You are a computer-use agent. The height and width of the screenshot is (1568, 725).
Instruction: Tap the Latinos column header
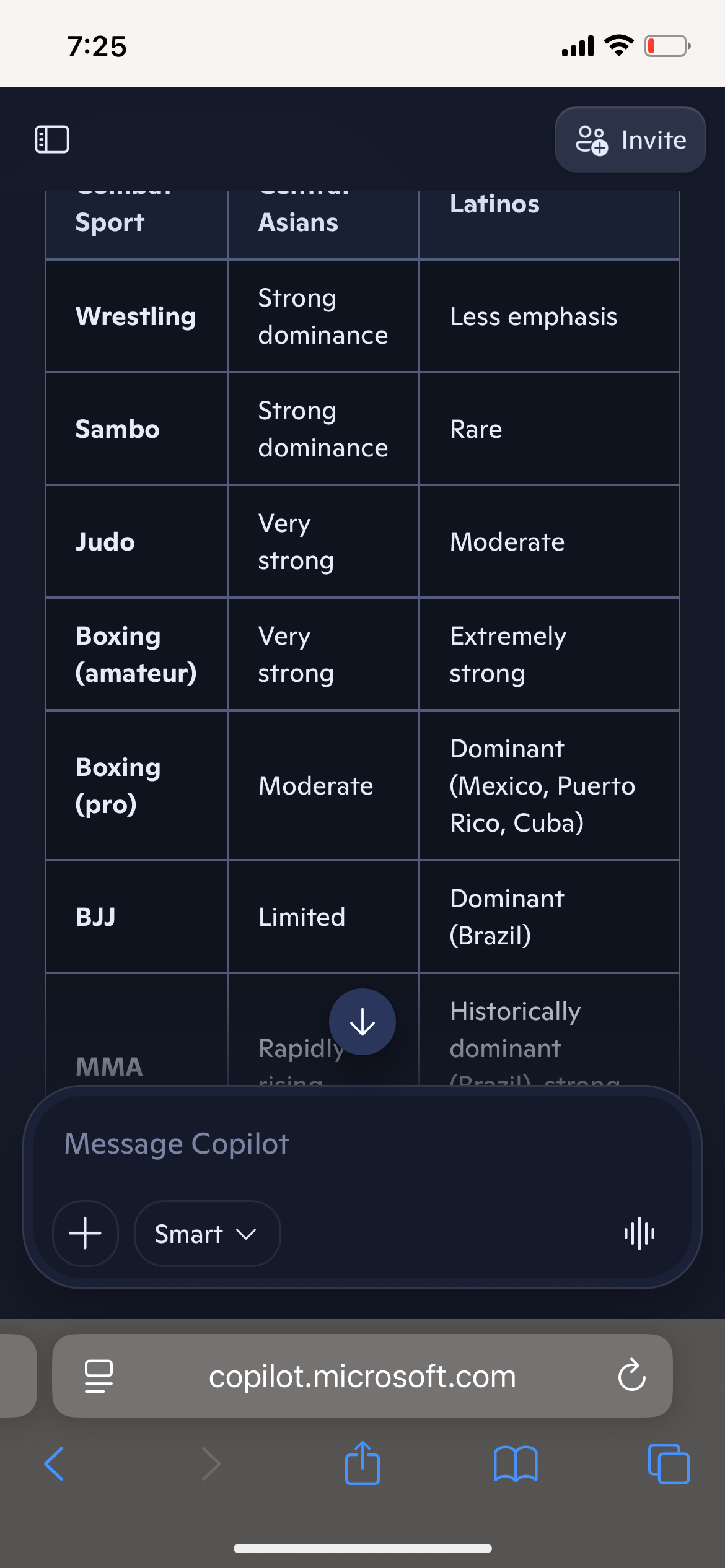[494, 204]
